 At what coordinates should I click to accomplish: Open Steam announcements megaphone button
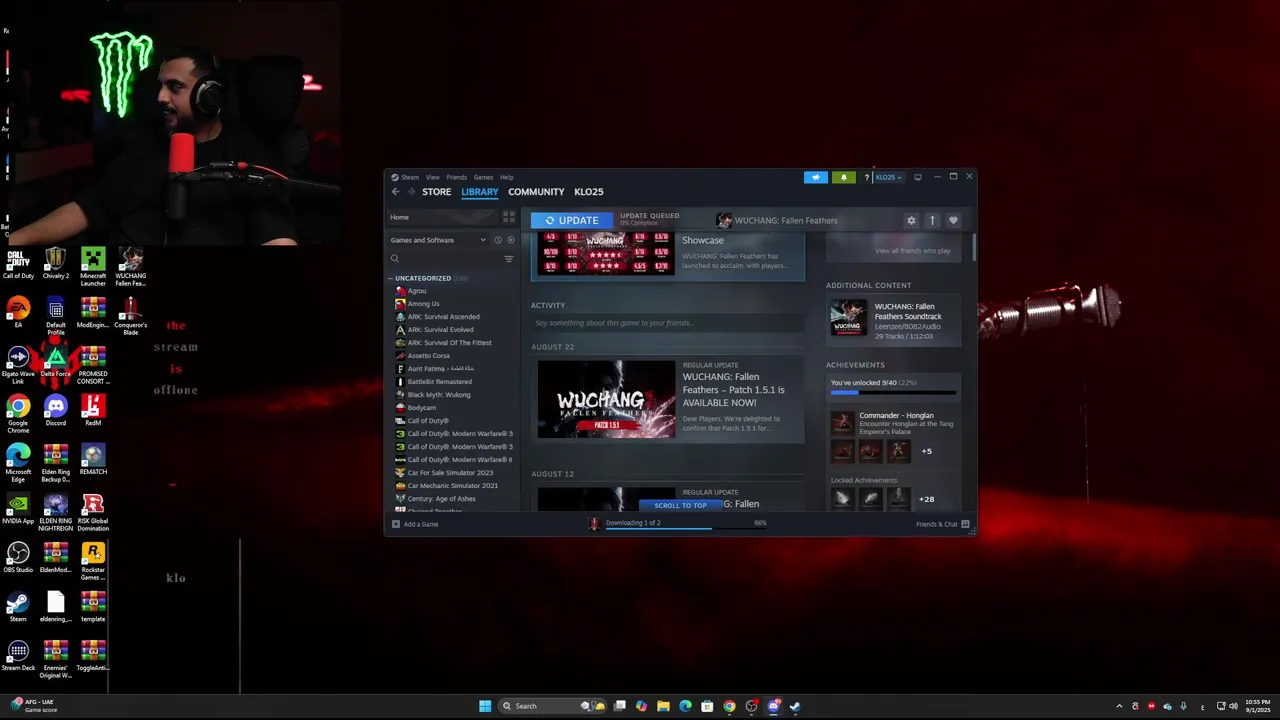point(816,177)
